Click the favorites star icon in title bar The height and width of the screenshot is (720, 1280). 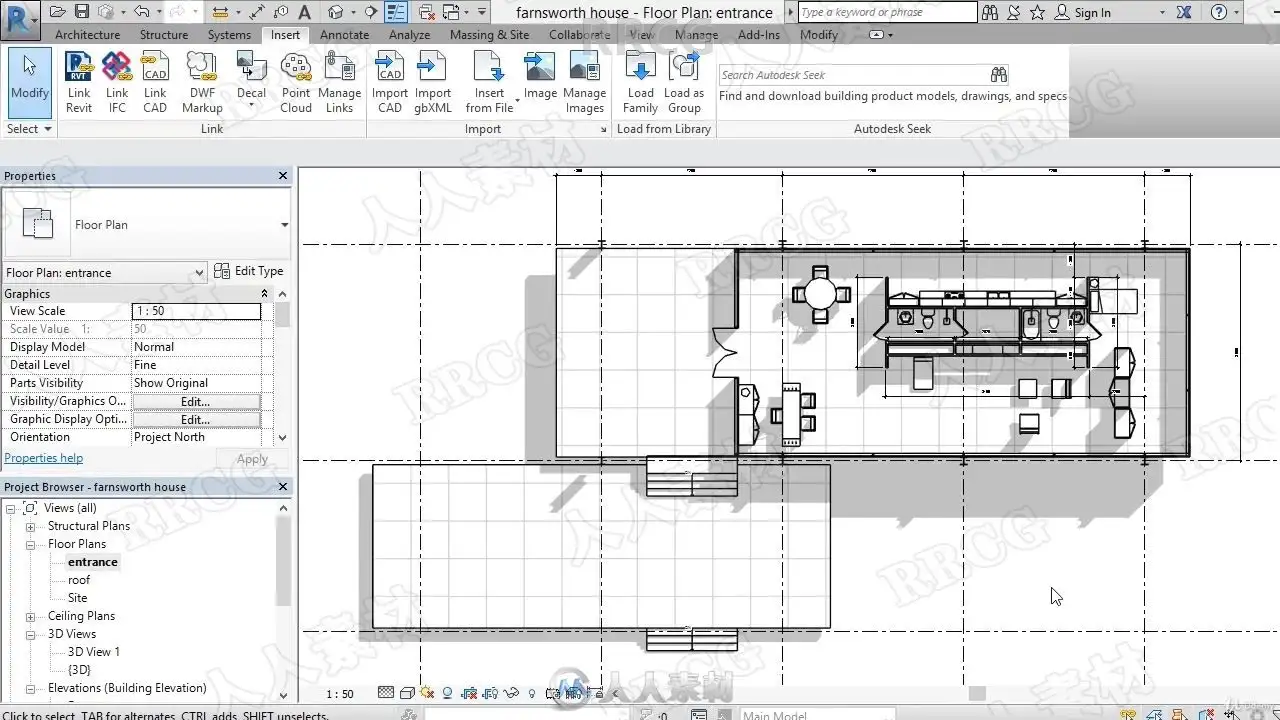coord(1037,12)
